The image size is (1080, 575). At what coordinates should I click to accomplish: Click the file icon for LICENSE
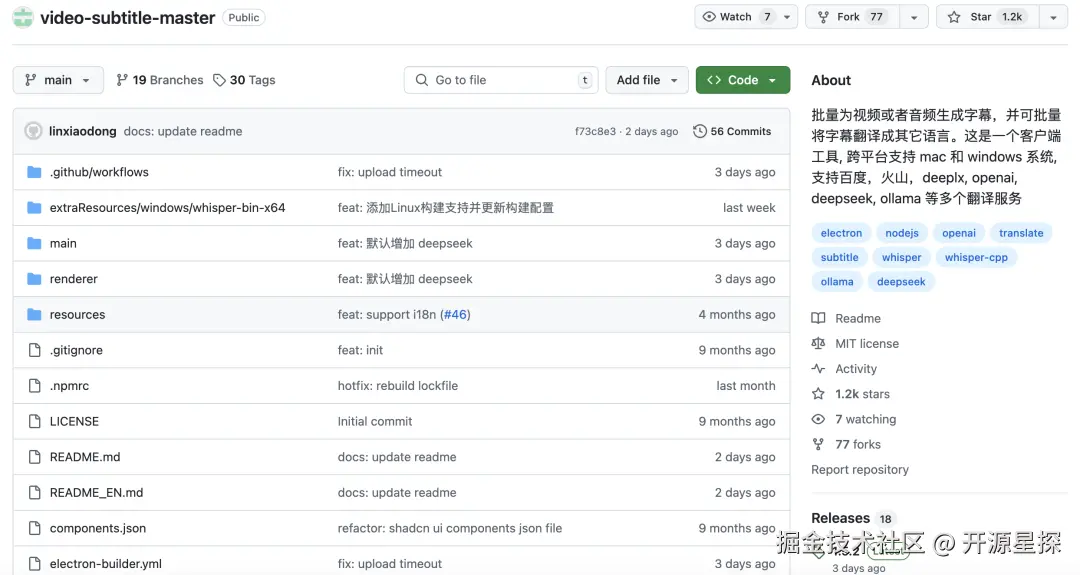(x=34, y=421)
